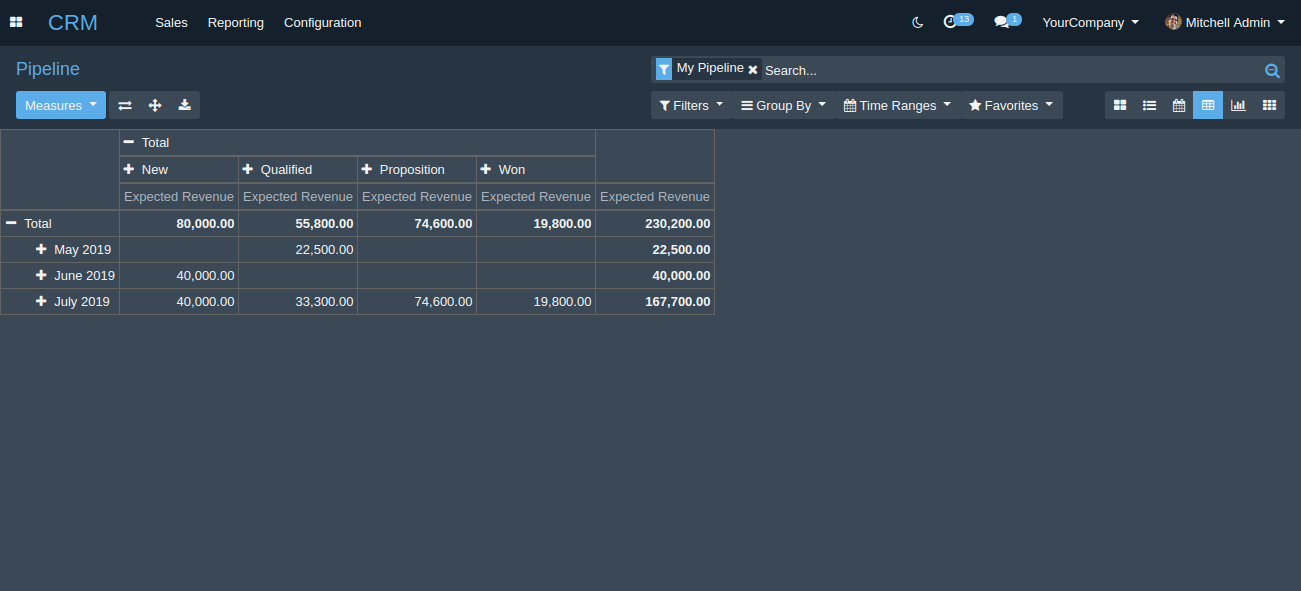The image size is (1301, 591).
Task: Open the Activity view
Action: point(1269,105)
